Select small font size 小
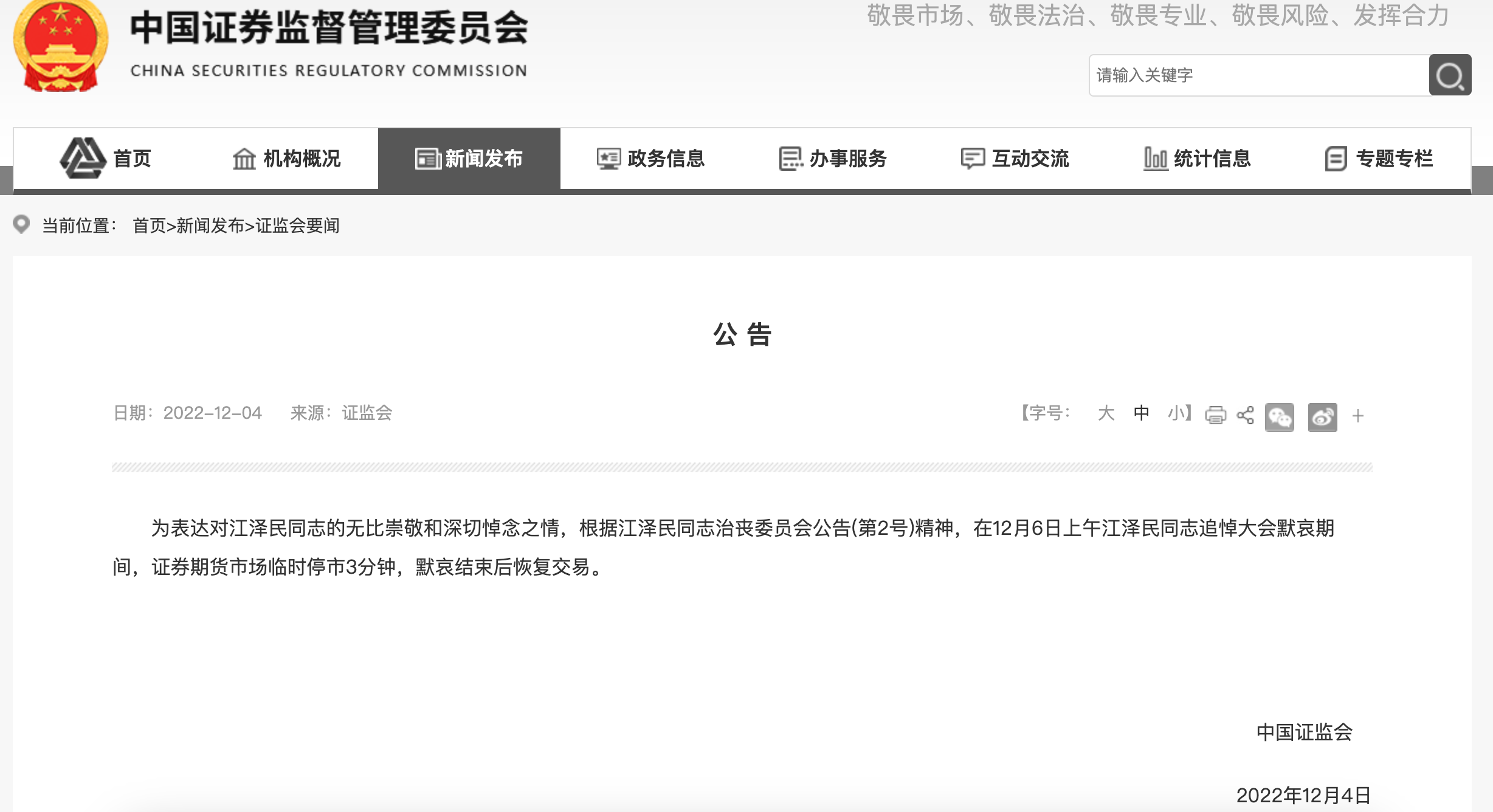 coord(1176,413)
